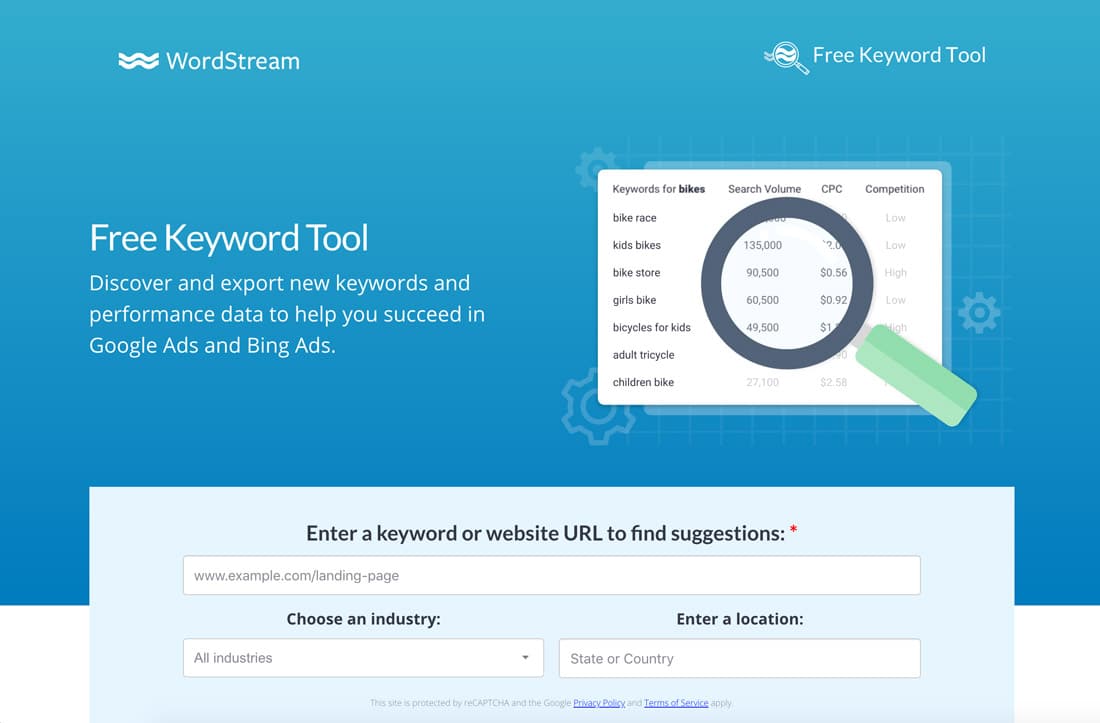This screenshot has width=1100, height=723.
Task: Click the 135,000 search volume value
Action: pyautogui.click(x=763, y=245)
